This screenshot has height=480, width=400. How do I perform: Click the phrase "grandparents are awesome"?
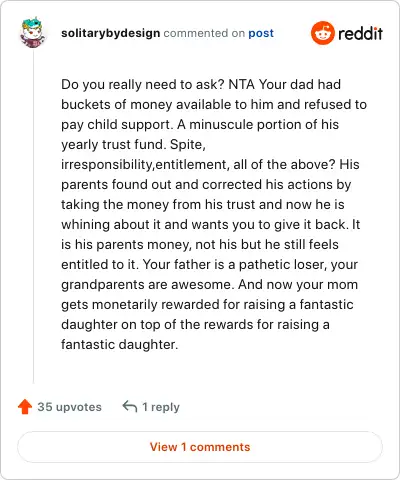click(146, 285)
